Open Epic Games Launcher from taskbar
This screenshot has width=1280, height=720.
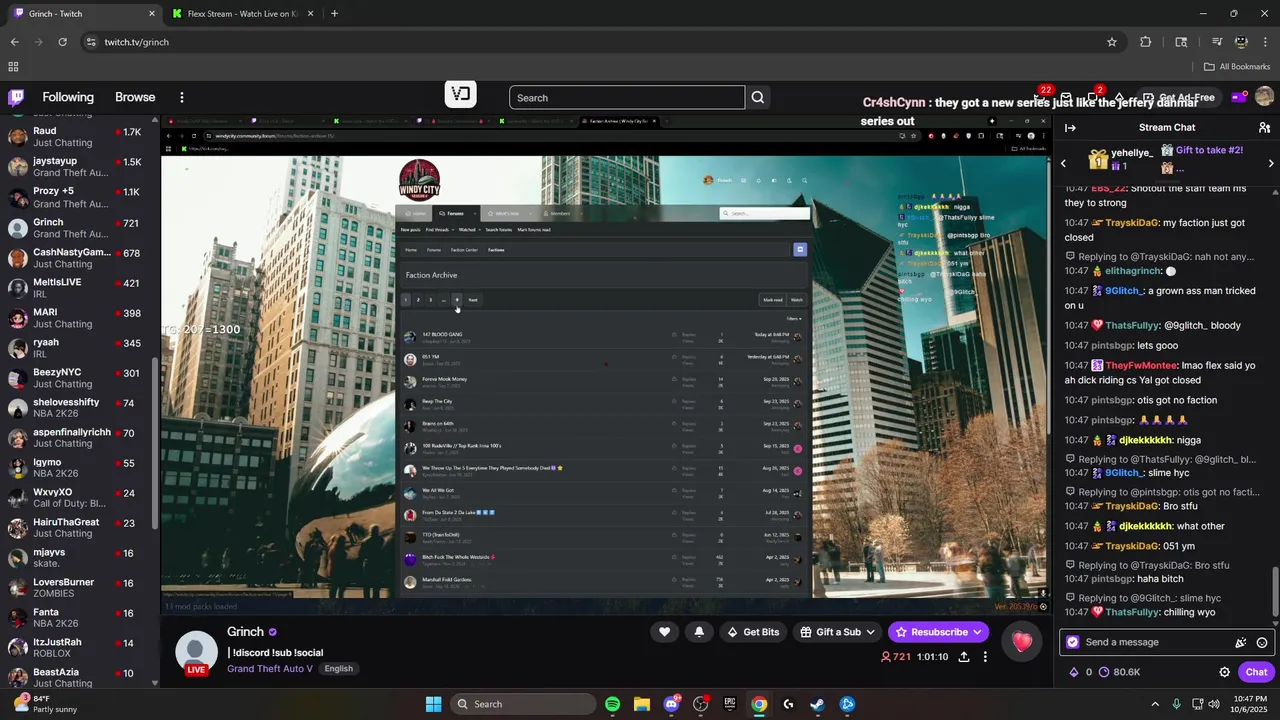point(730,704)
